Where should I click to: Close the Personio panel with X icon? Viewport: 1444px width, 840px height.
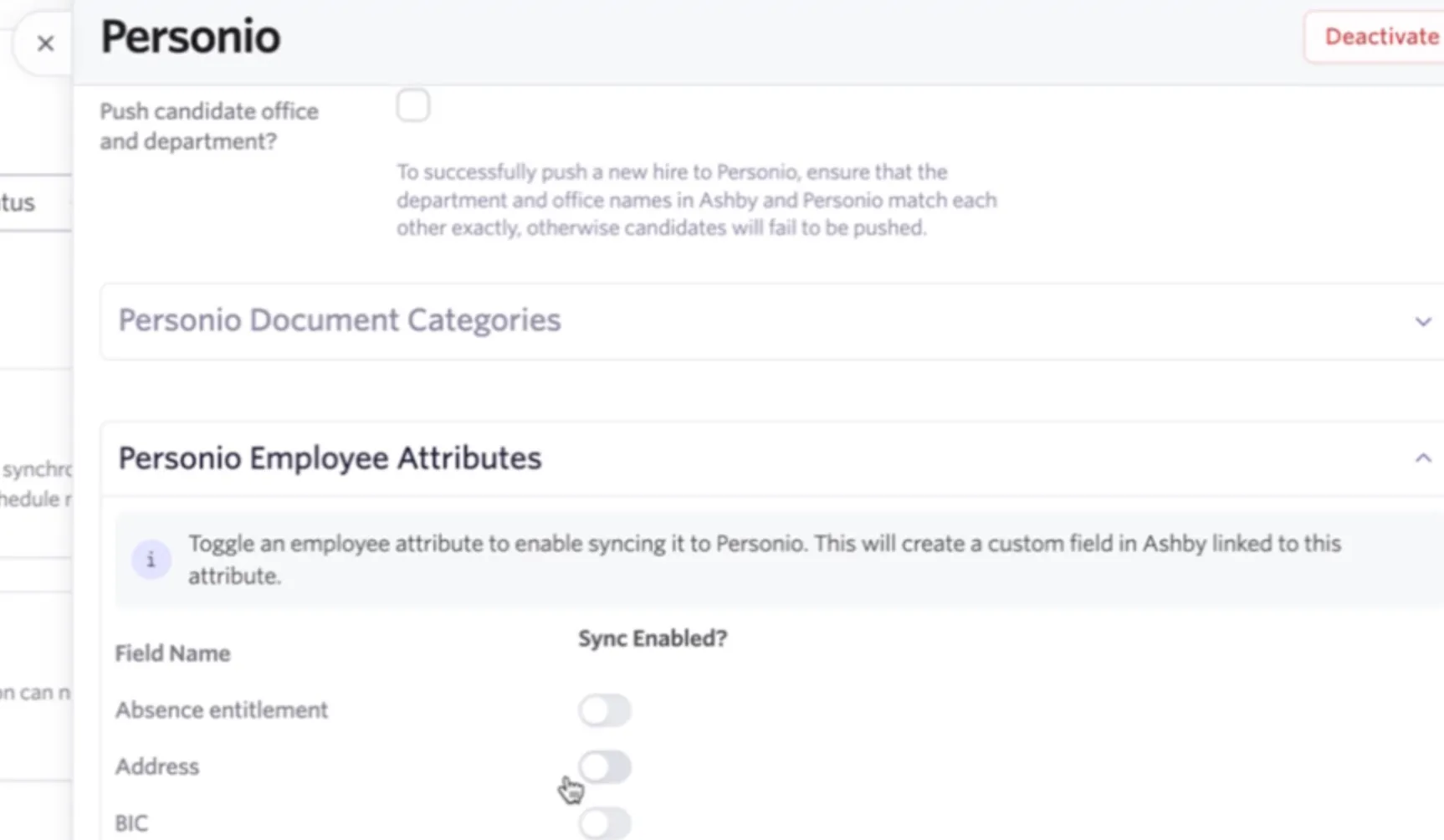[45, 44]
